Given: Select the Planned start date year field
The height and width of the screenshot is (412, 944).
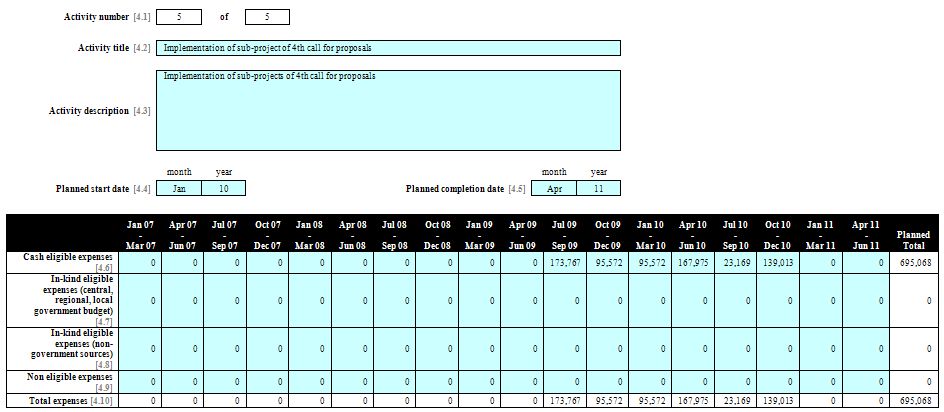Looking at the screenshot, I should [x=223, y=188].
